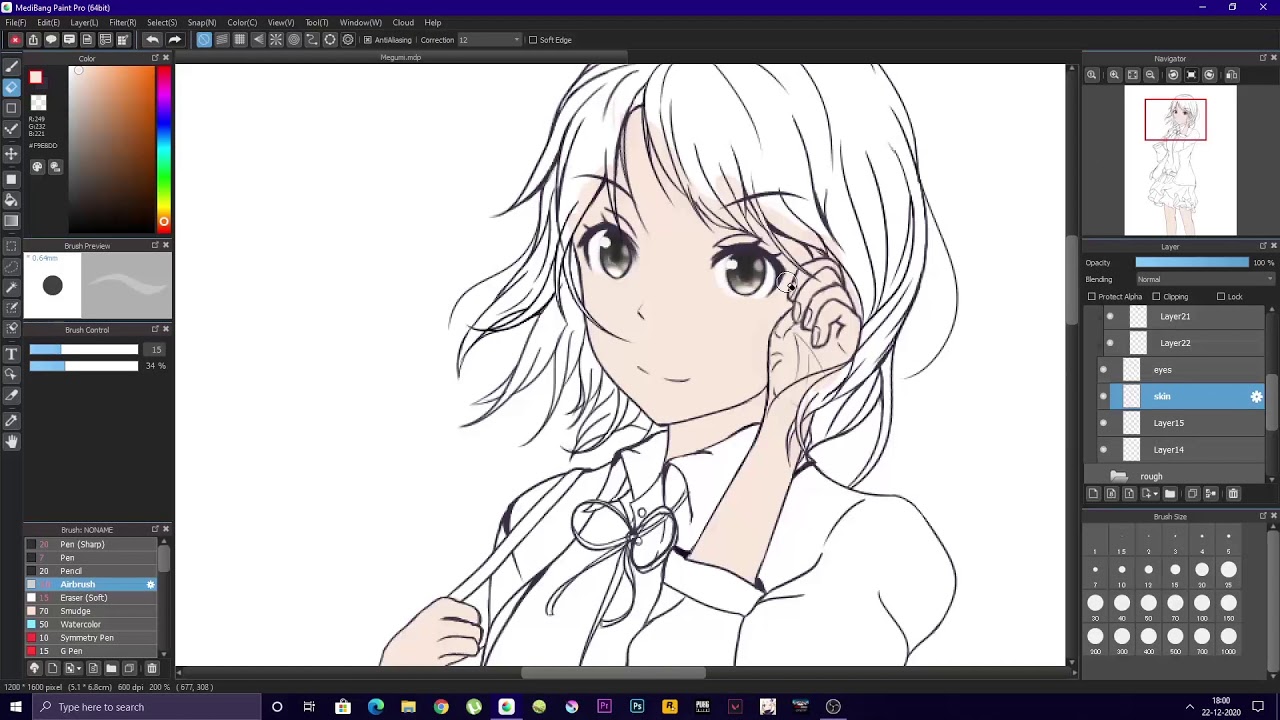The image size is (1280, 720).
Task: Enable parallel lines snap
Action: [x=222, y=40]
